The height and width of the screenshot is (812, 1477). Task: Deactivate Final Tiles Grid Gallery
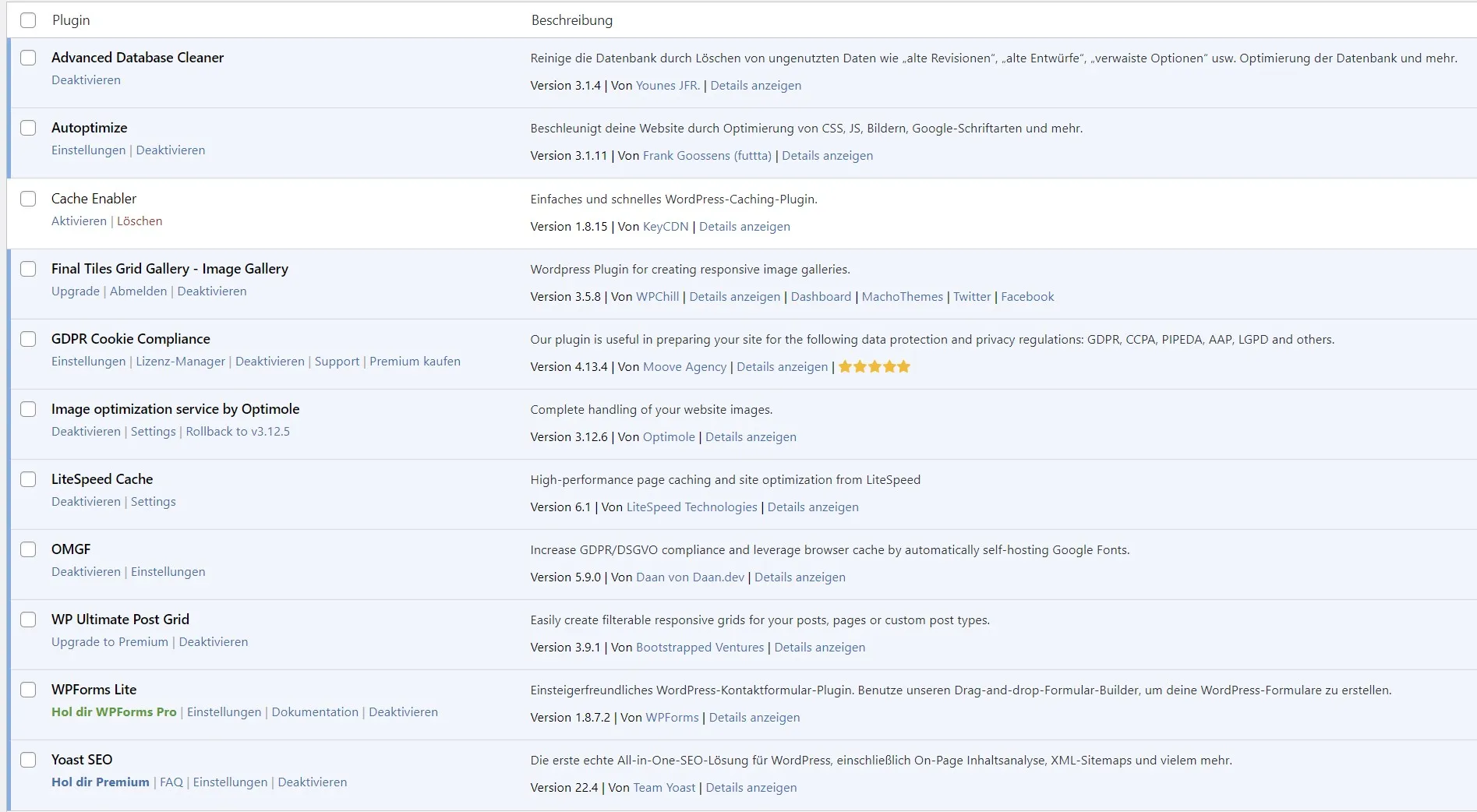click(212, 291)
